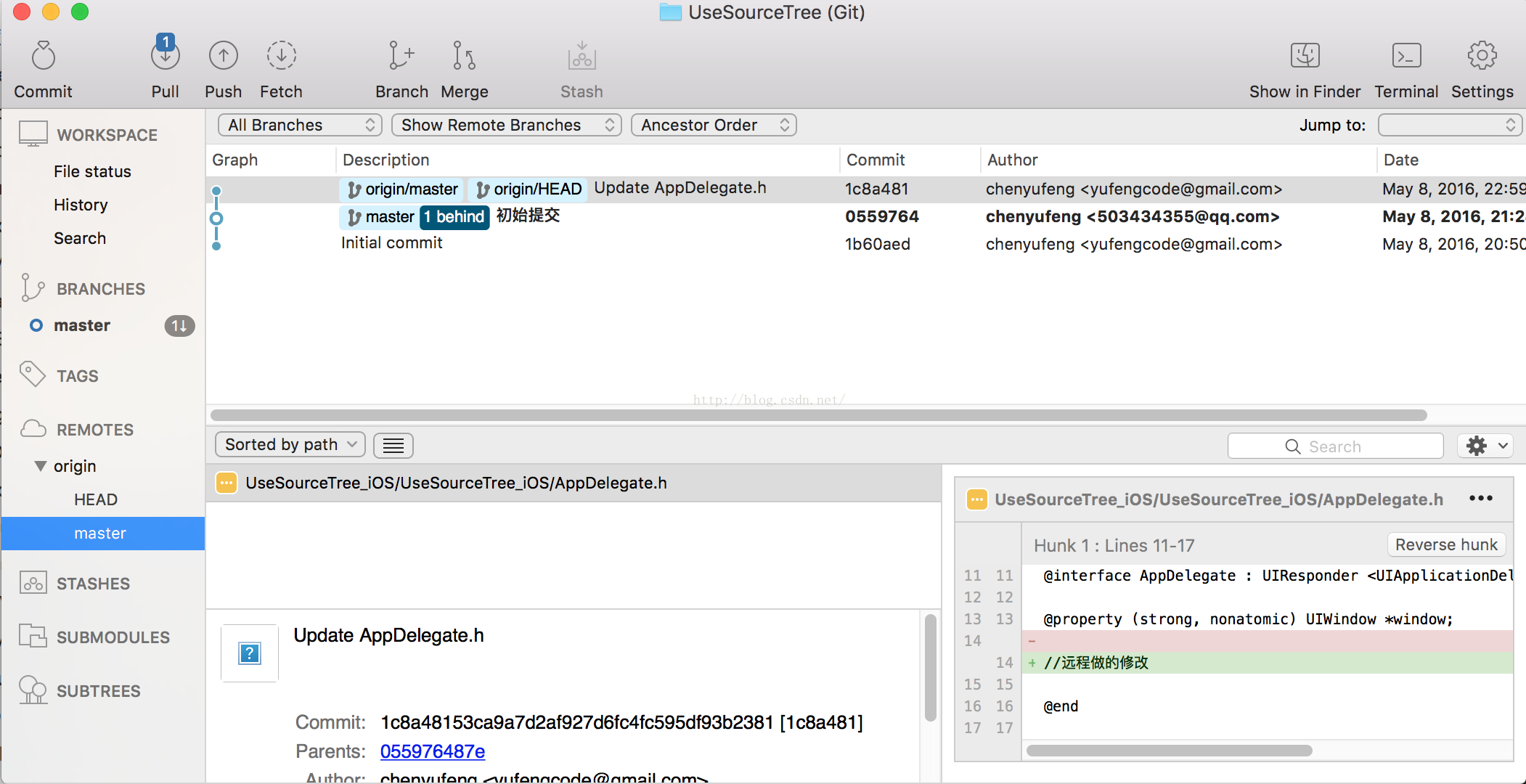Click the Commit toolbar icon
Image resolution: width=1526 pixels, height=784 pixels.
point(44,57)
